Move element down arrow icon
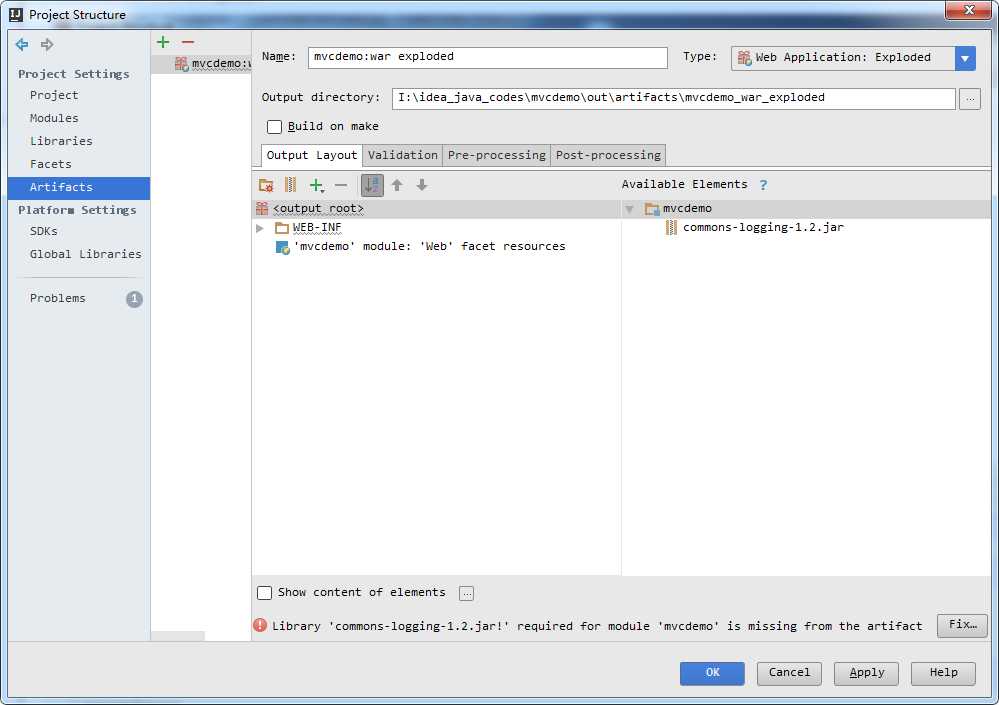 [x=422, y=185]
